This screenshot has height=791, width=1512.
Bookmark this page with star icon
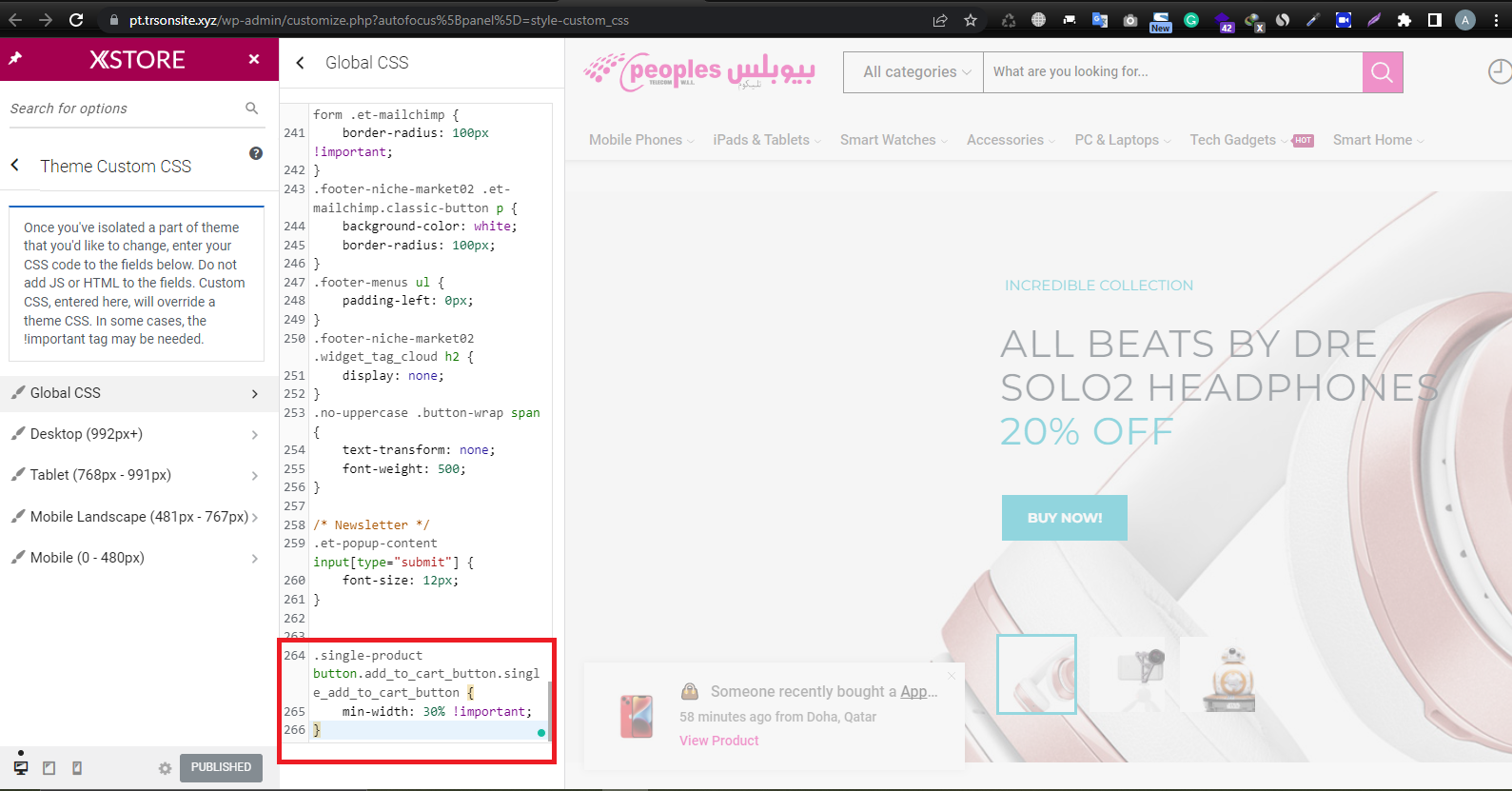[971, 20]
